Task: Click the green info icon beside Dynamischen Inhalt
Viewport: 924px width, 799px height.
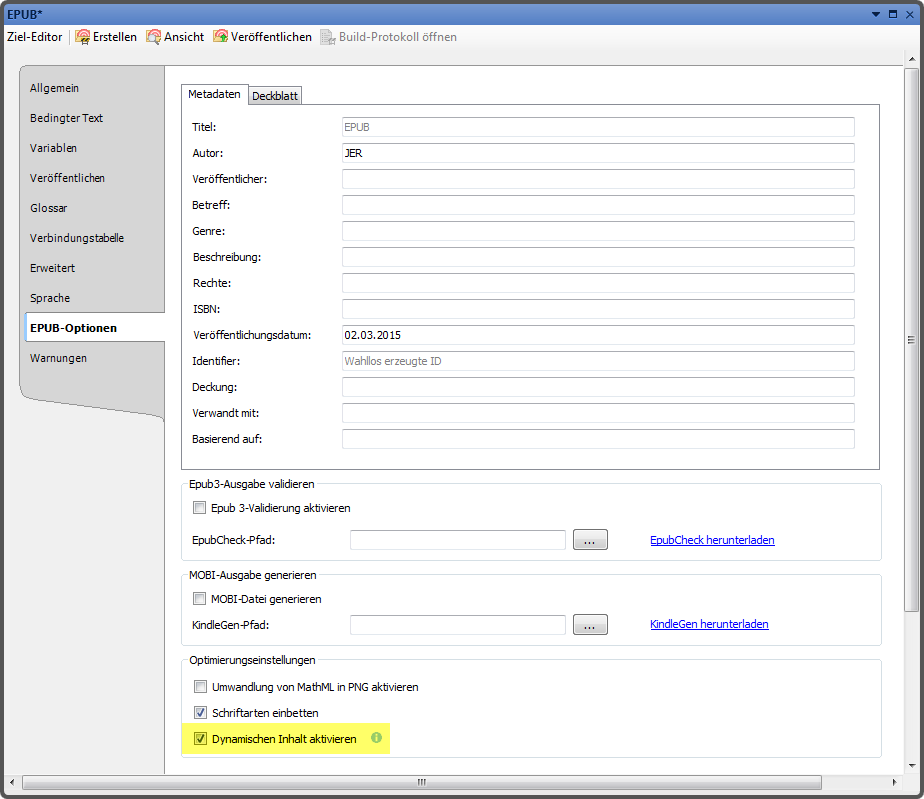Action: 377,739
